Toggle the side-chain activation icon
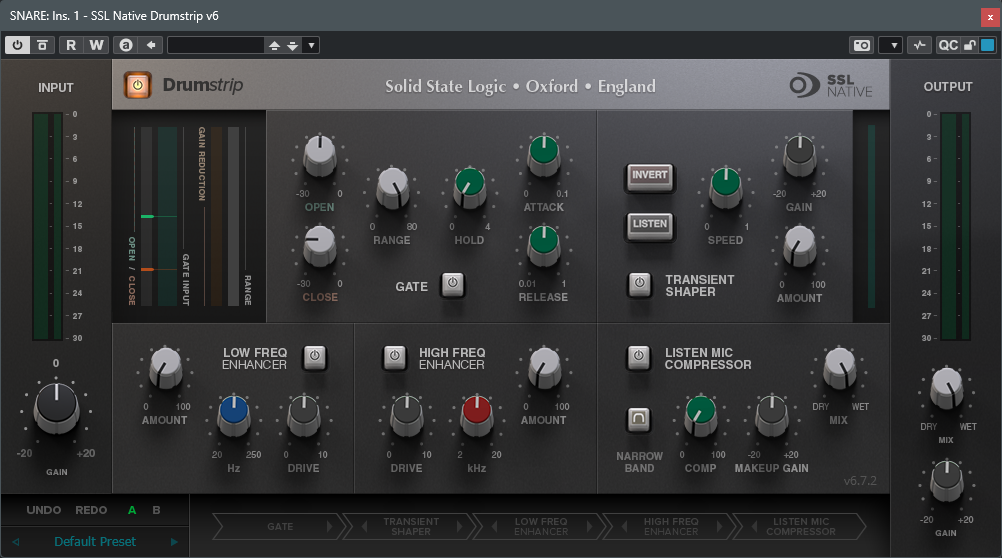 pos(920,45)
